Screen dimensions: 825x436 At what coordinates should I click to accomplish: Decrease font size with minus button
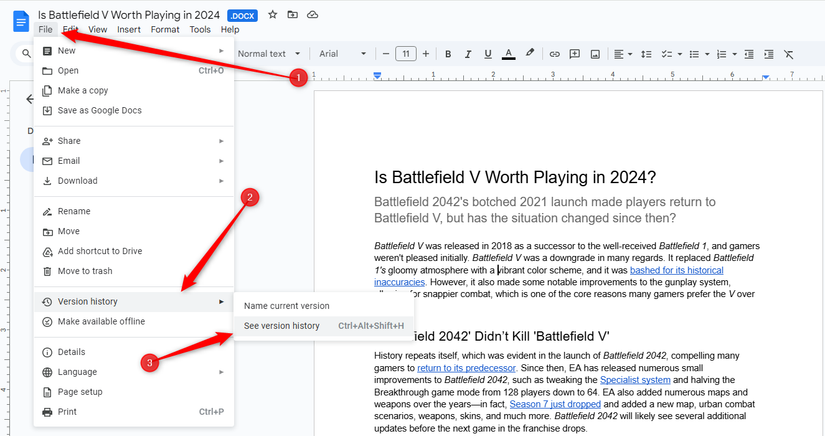click(386, 54)
